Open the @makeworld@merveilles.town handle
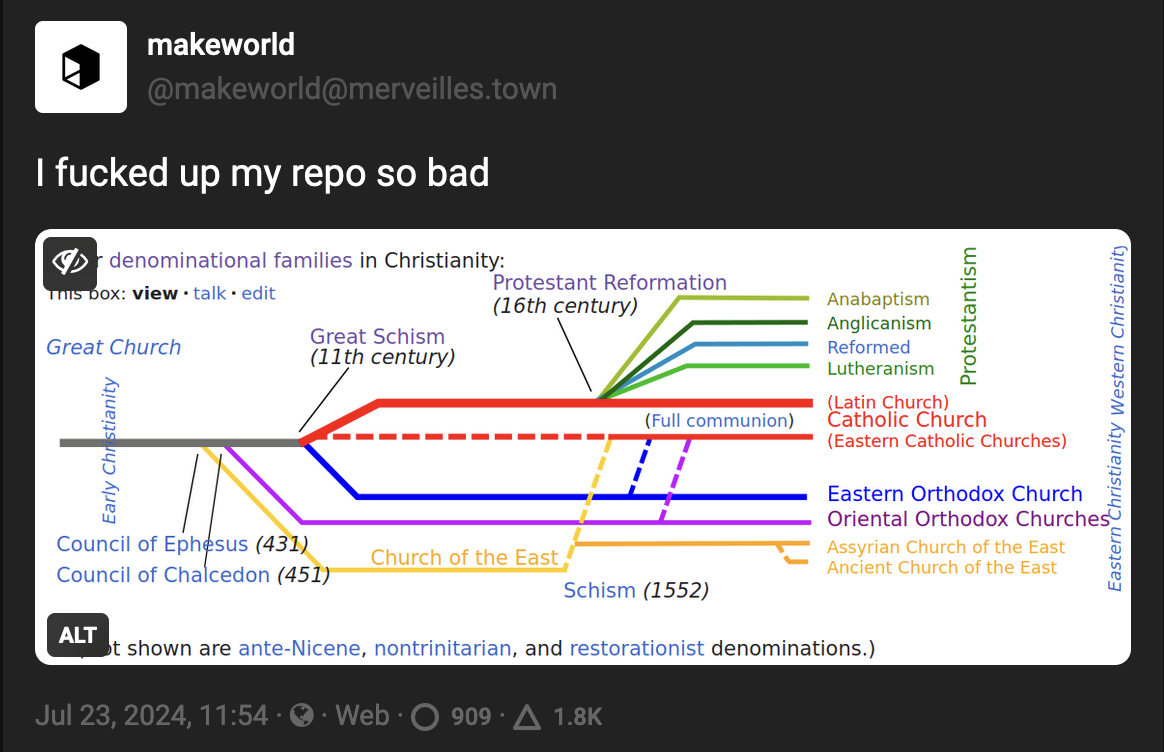This screenshot has width=1164, height=752. [x=351, y=89]
